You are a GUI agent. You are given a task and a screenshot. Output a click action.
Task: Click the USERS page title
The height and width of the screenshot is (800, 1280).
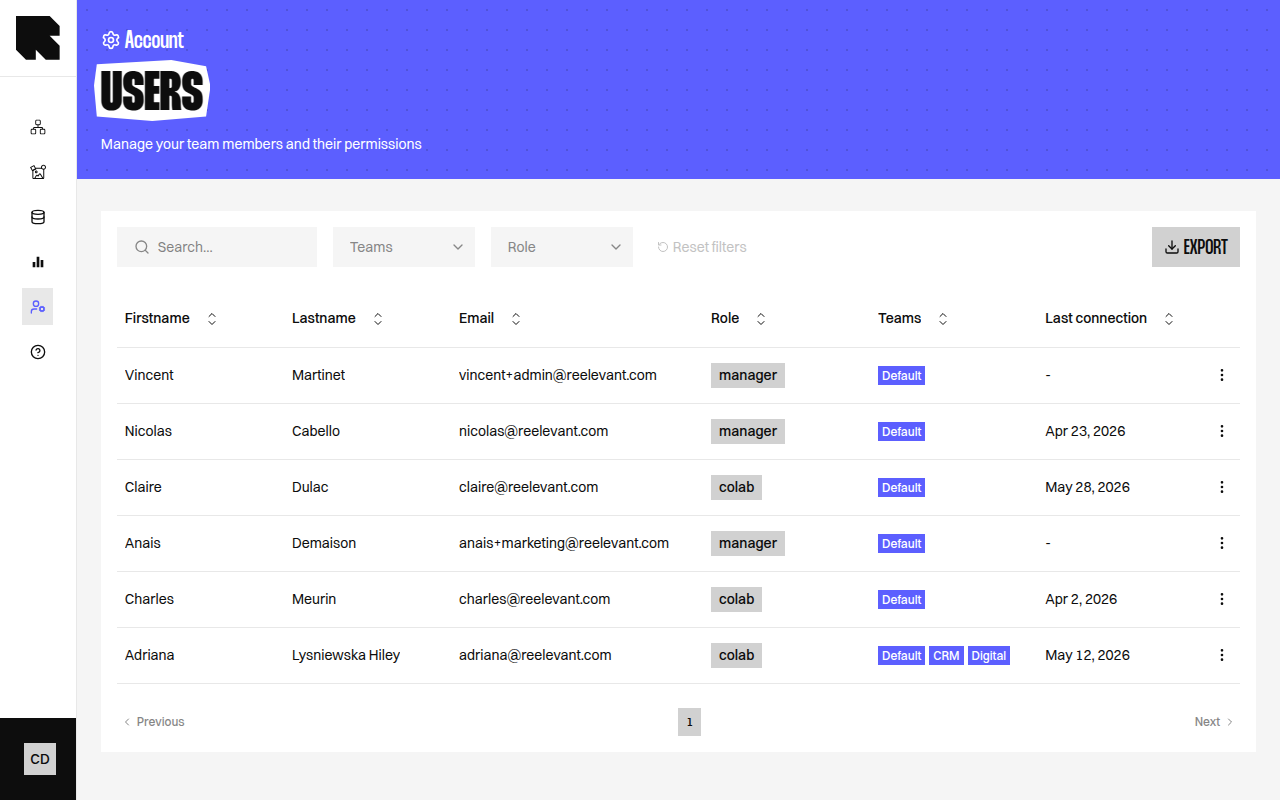(x=152, y=91)
